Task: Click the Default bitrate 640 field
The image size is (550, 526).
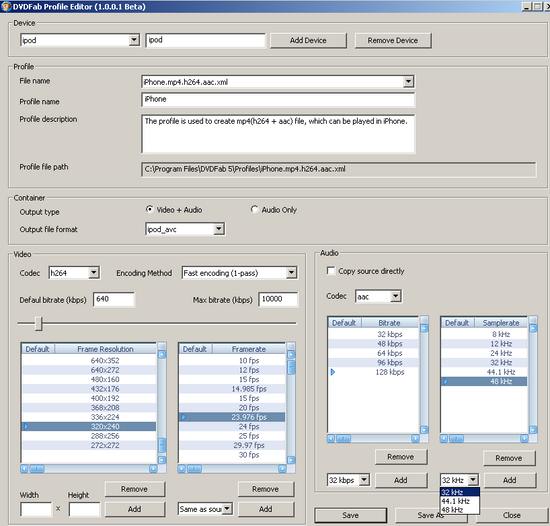Action: [x=114, y=299]
